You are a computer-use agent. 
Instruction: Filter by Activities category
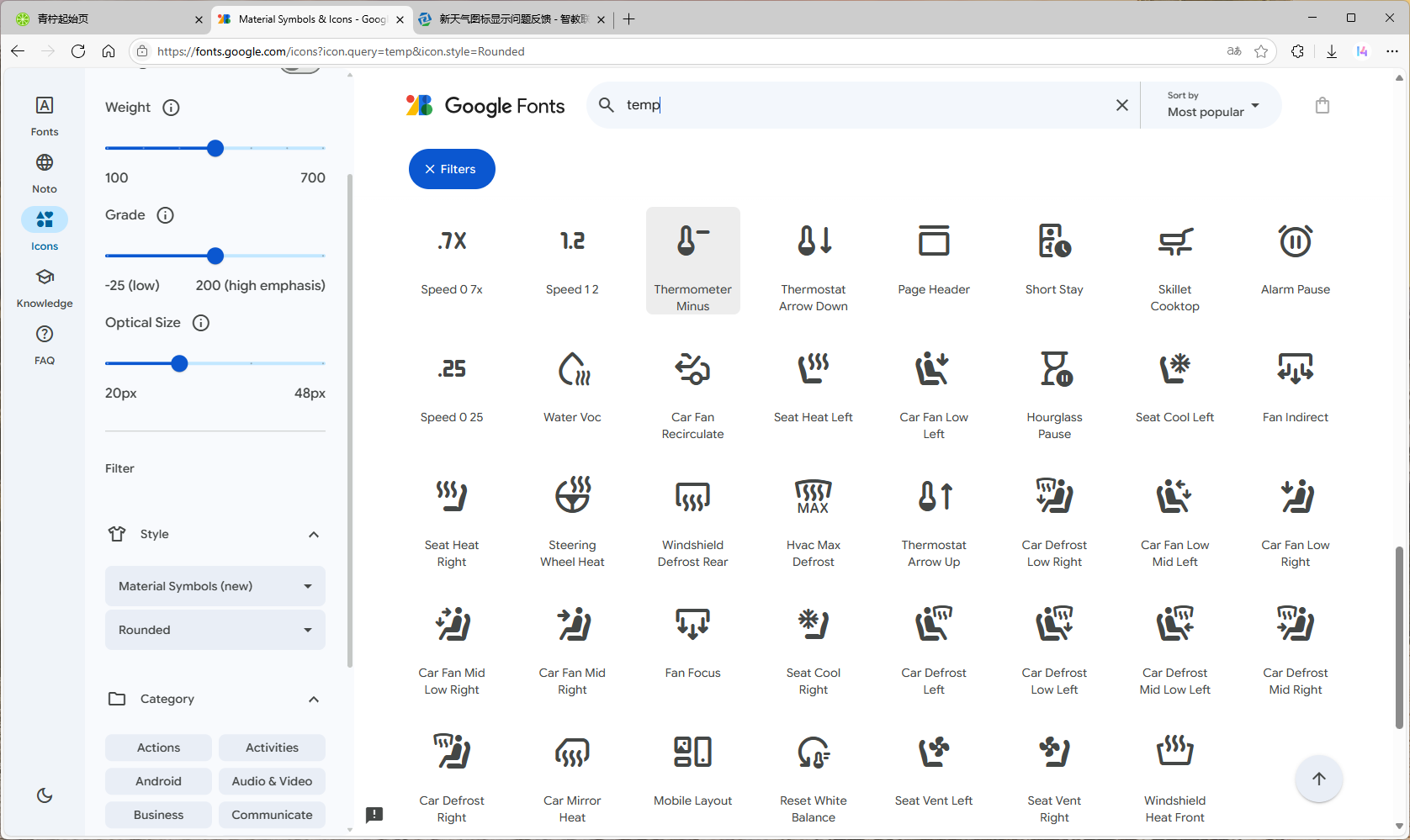tap(272, 748)
